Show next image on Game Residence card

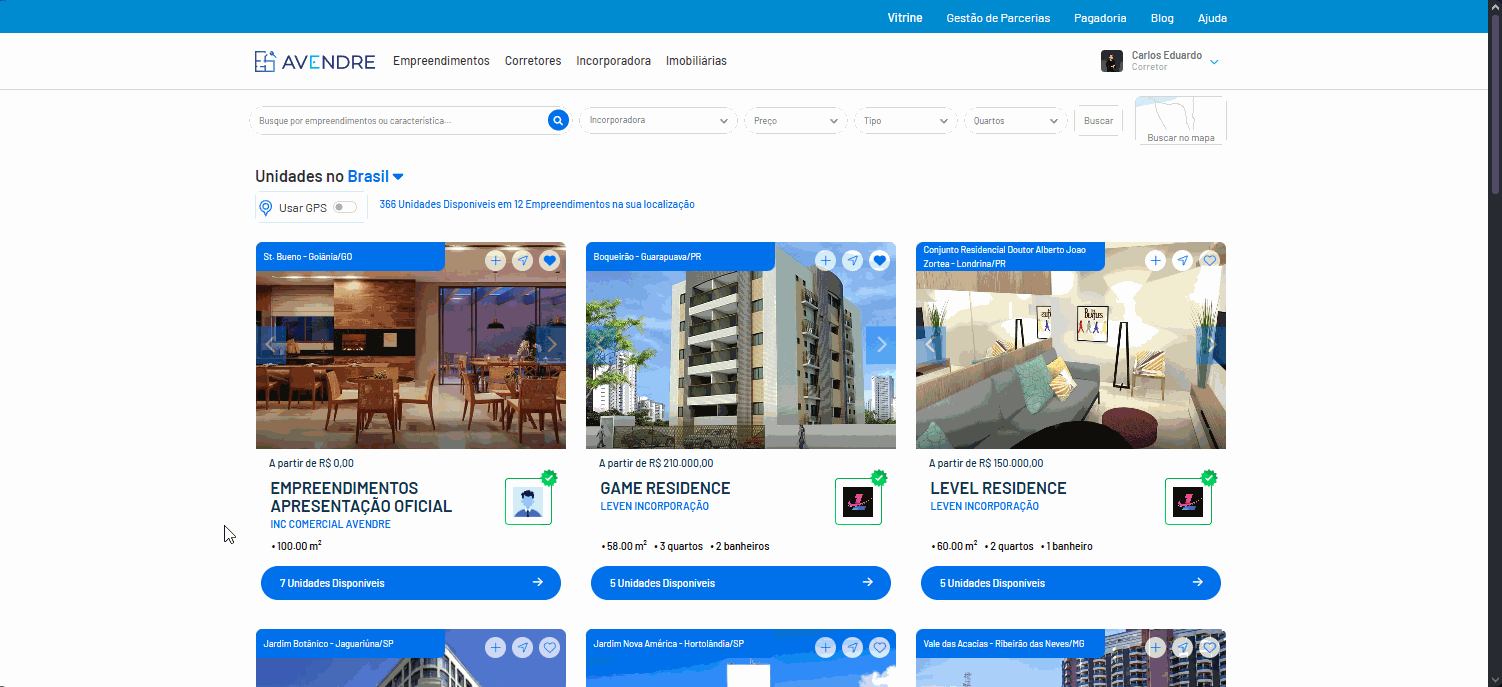(881, 345)
